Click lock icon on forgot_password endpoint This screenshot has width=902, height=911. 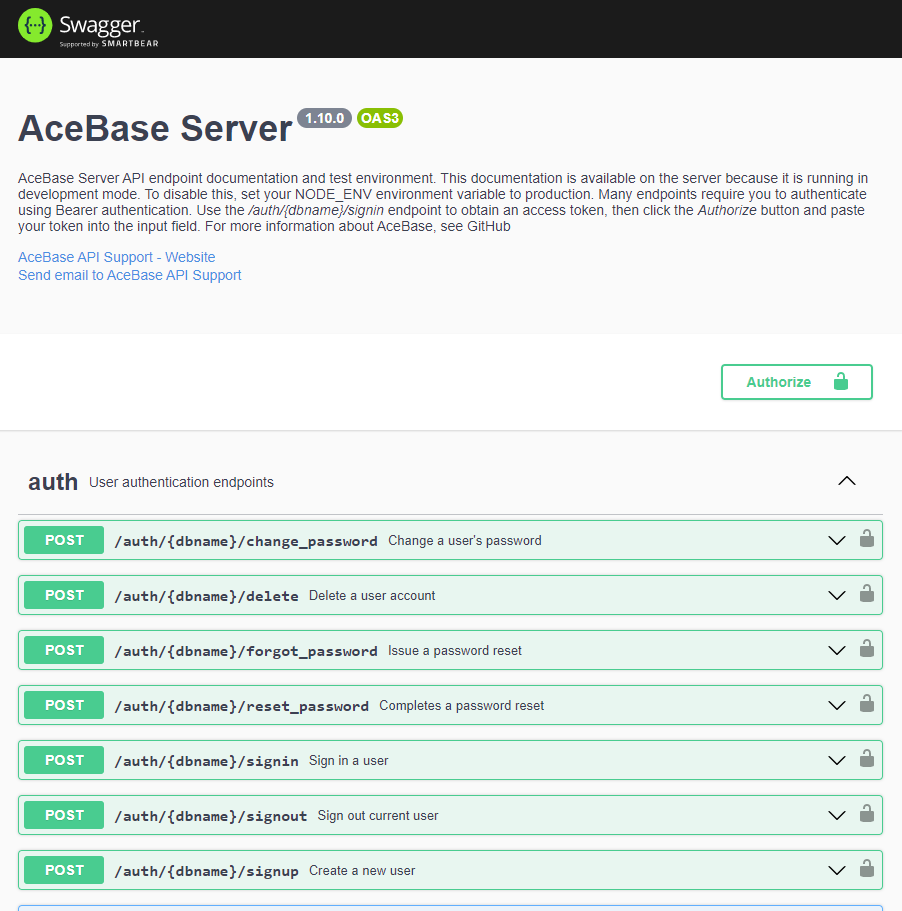click(867, 648)
